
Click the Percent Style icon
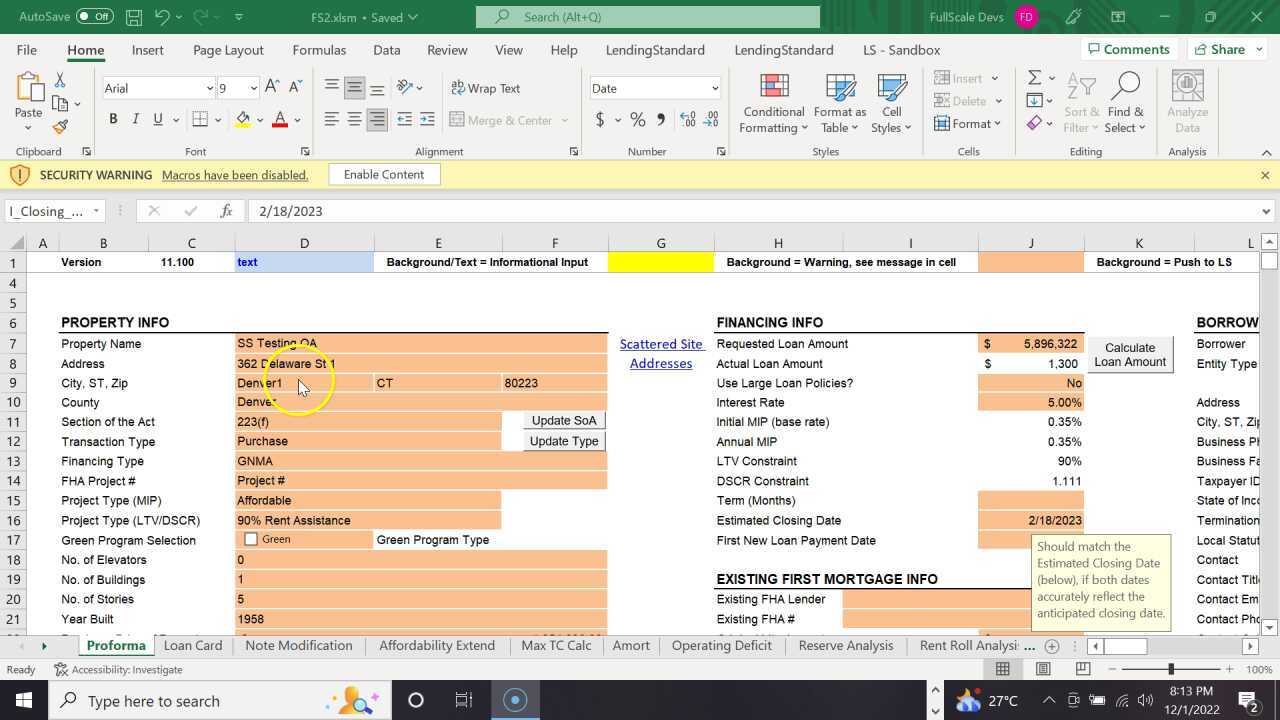(637, 120)
